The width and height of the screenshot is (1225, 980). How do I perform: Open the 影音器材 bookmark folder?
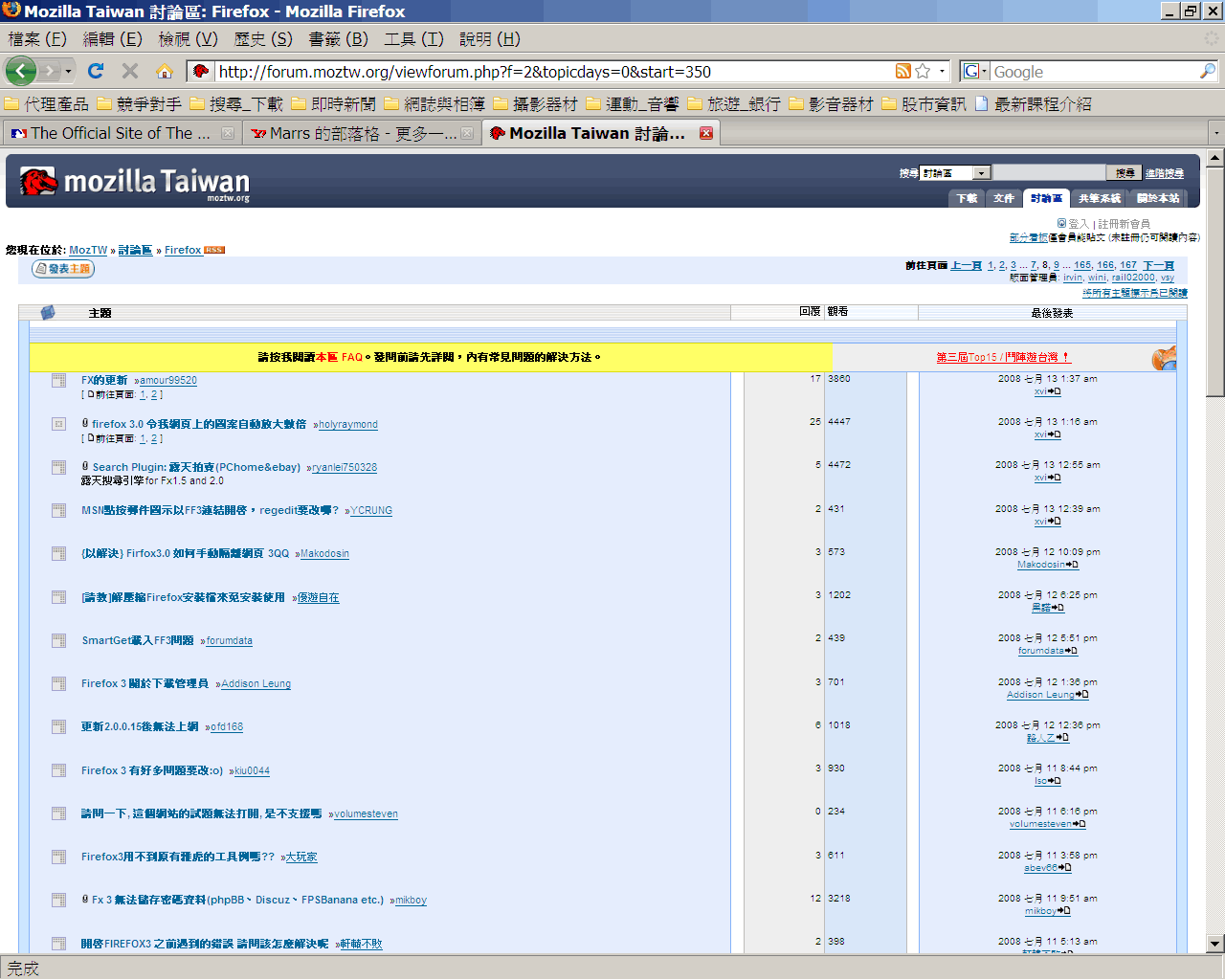click(x=831, y=103)
